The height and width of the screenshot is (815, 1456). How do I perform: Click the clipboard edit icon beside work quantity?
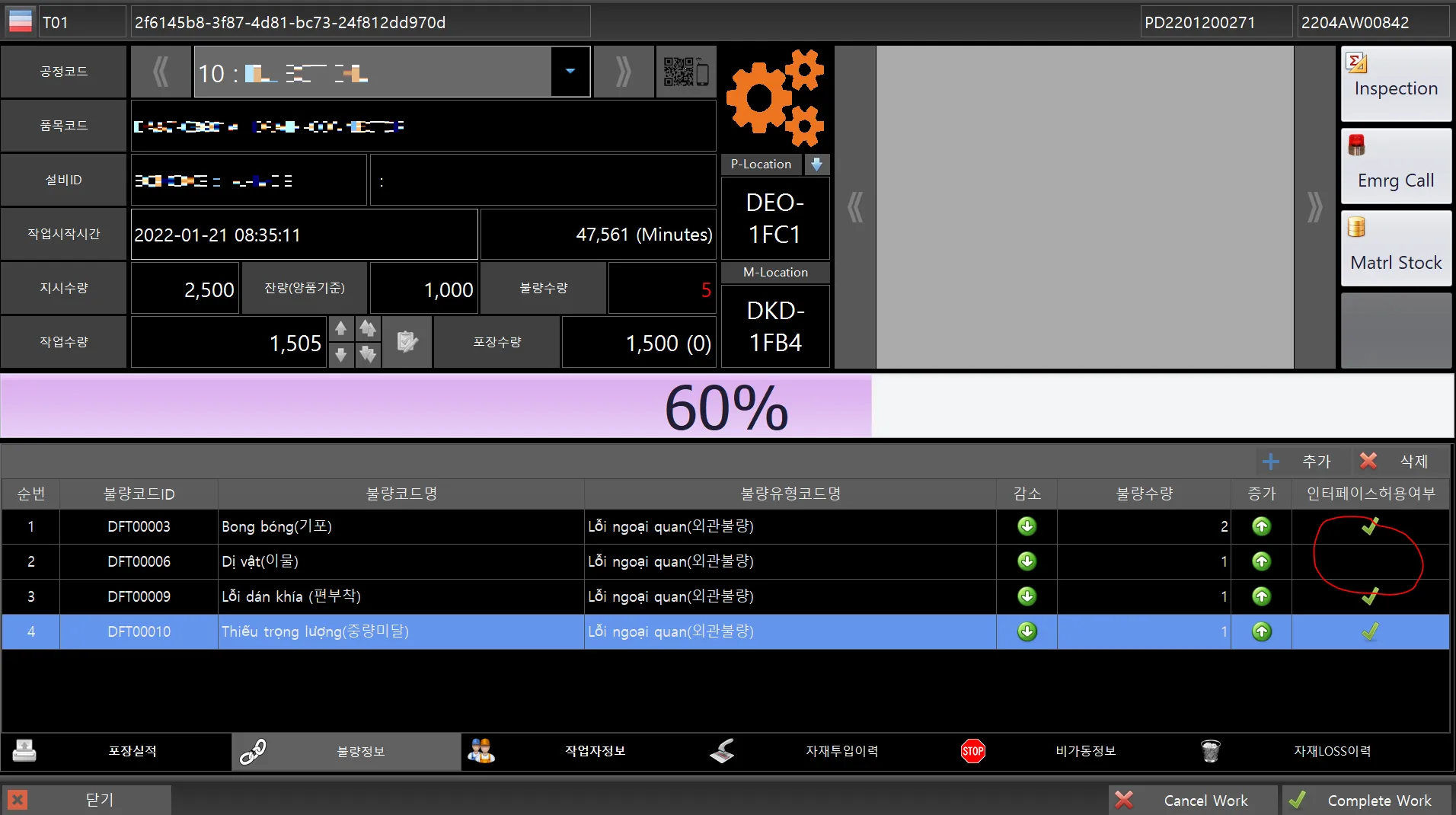click(x=407, y=342)
